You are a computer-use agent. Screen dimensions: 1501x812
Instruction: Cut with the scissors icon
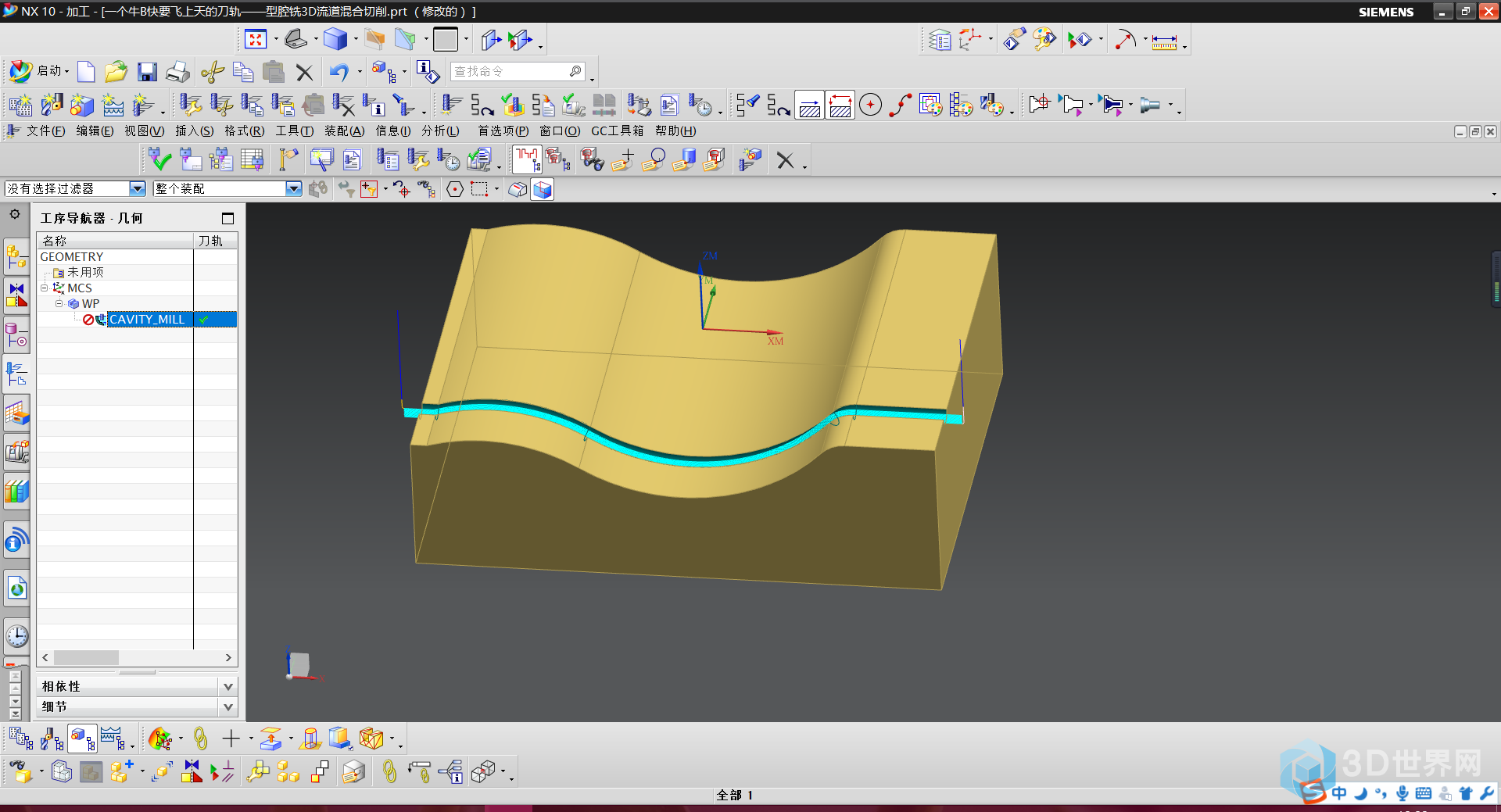[212, 72]
